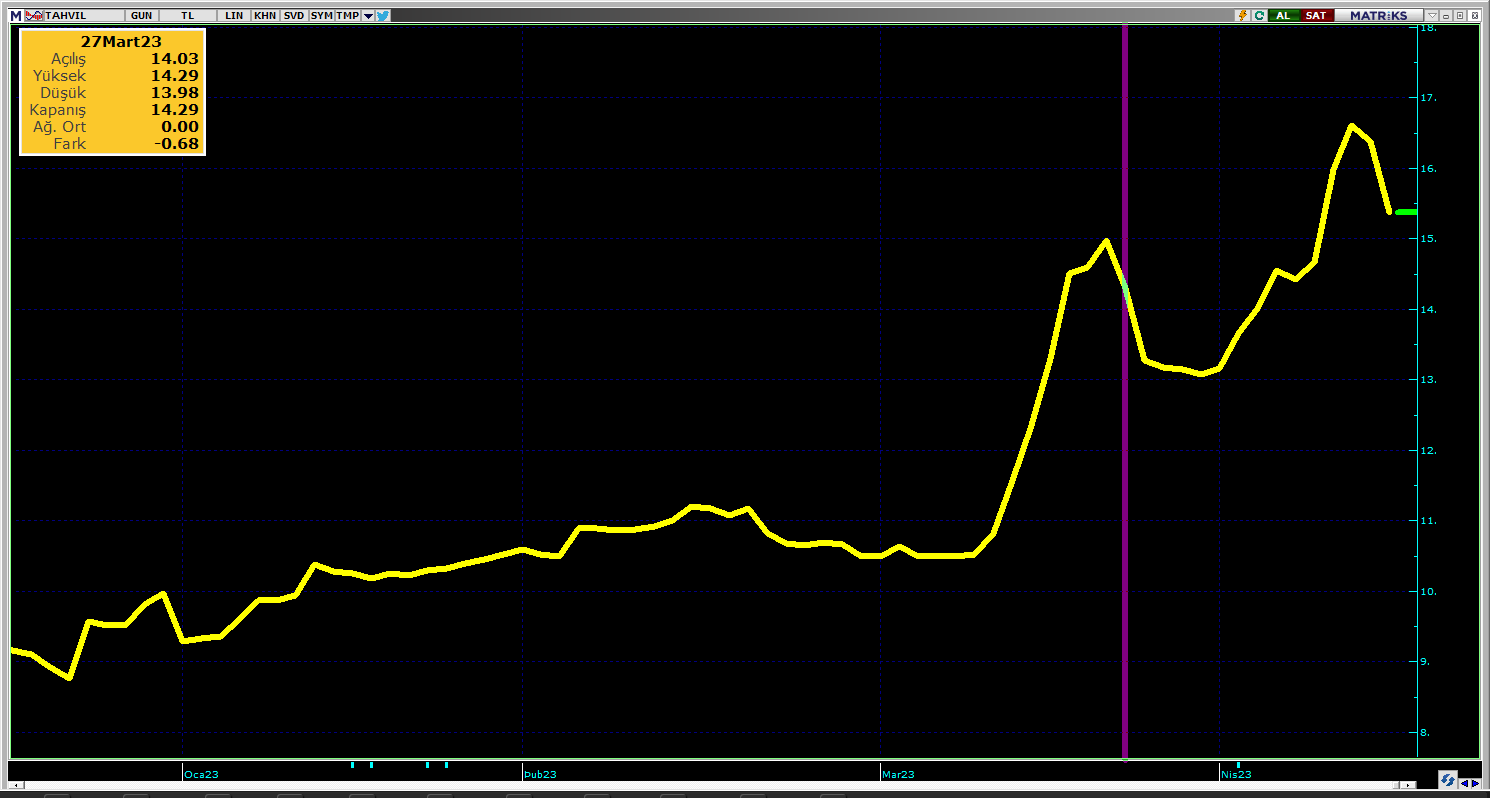The image size is (1490, 798).
Task: Click the horizontal scrollbar right arrow
Action: pos(1408,785)
